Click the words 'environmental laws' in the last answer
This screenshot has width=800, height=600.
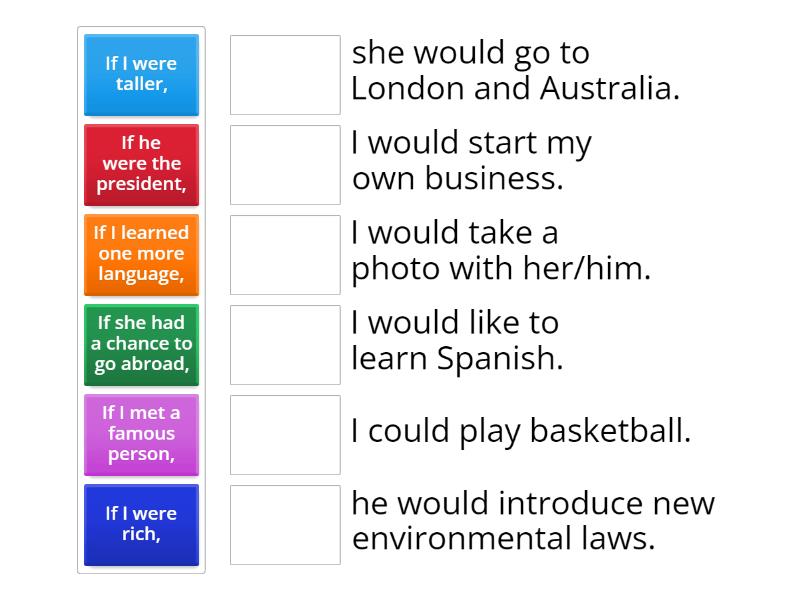point(504,539)
